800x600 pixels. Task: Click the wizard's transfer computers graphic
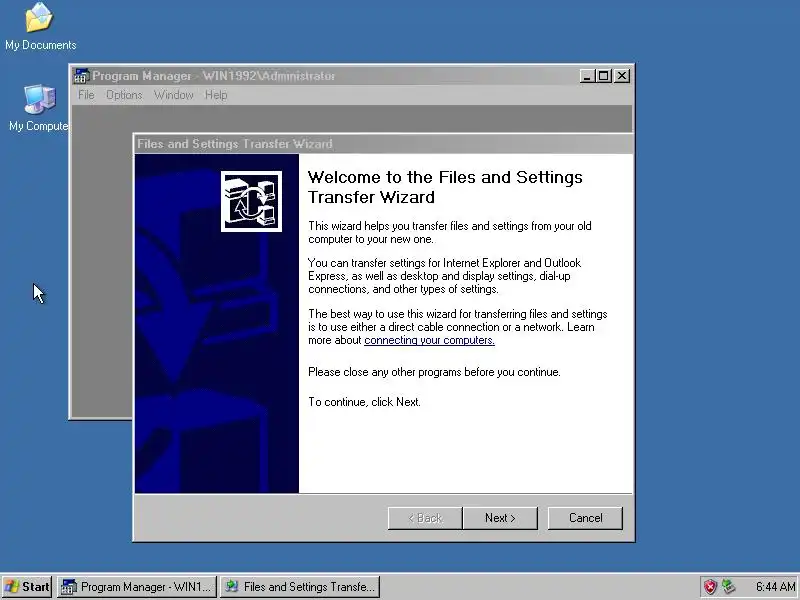coord(251,201)
